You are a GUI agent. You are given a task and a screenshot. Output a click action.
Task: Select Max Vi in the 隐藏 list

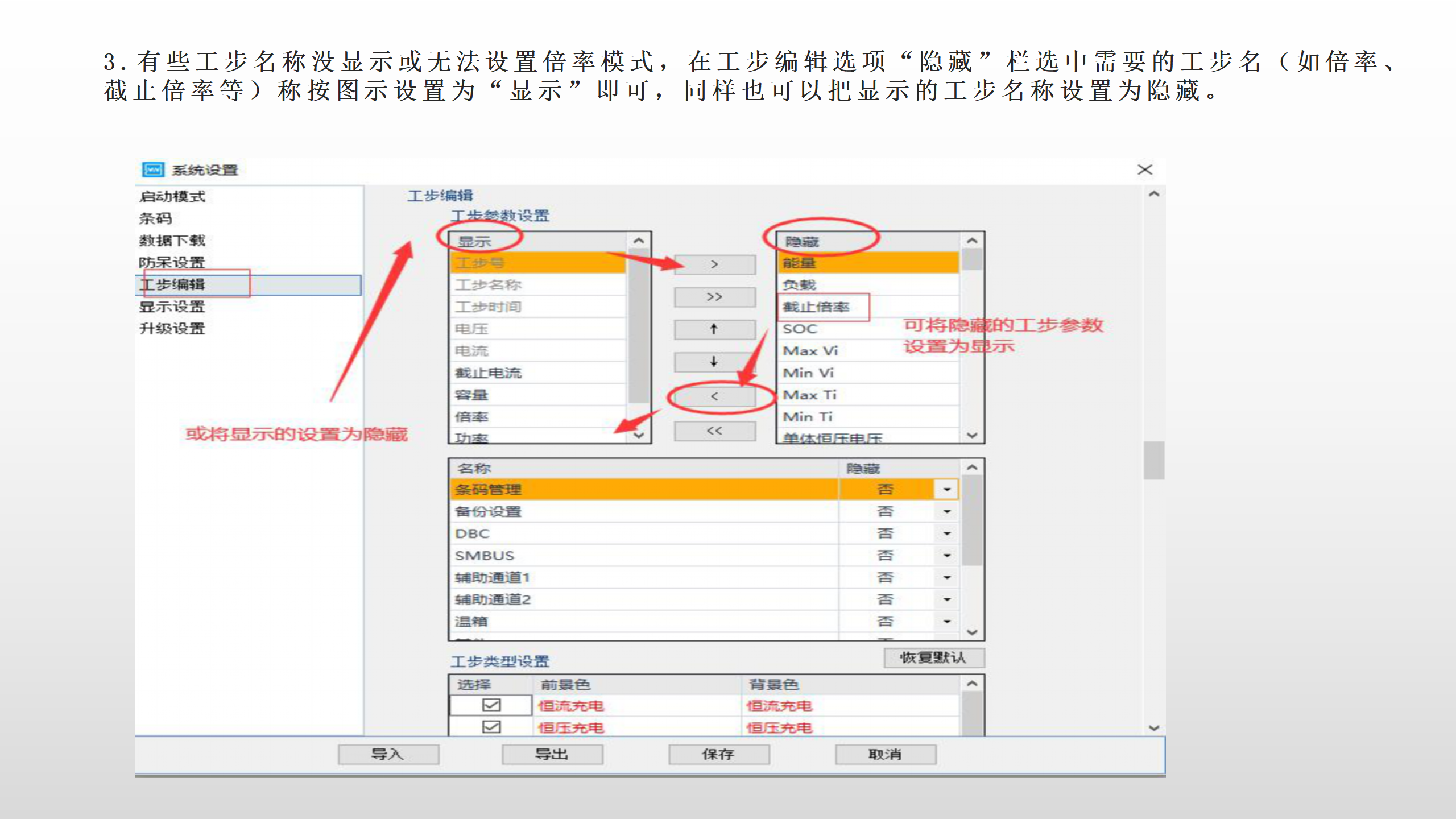click(x=868, y=351)
